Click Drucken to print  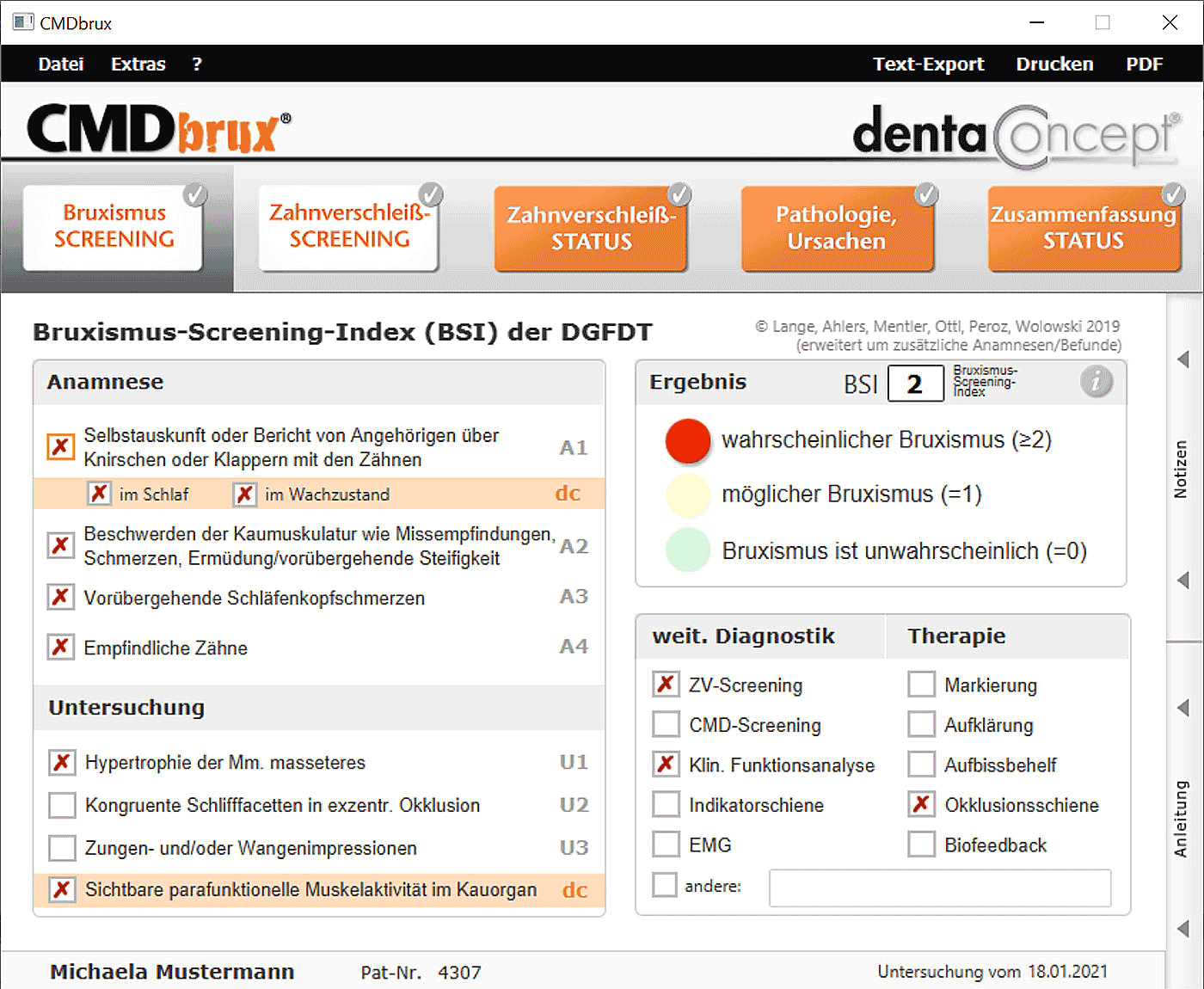tap(1055, 64)
